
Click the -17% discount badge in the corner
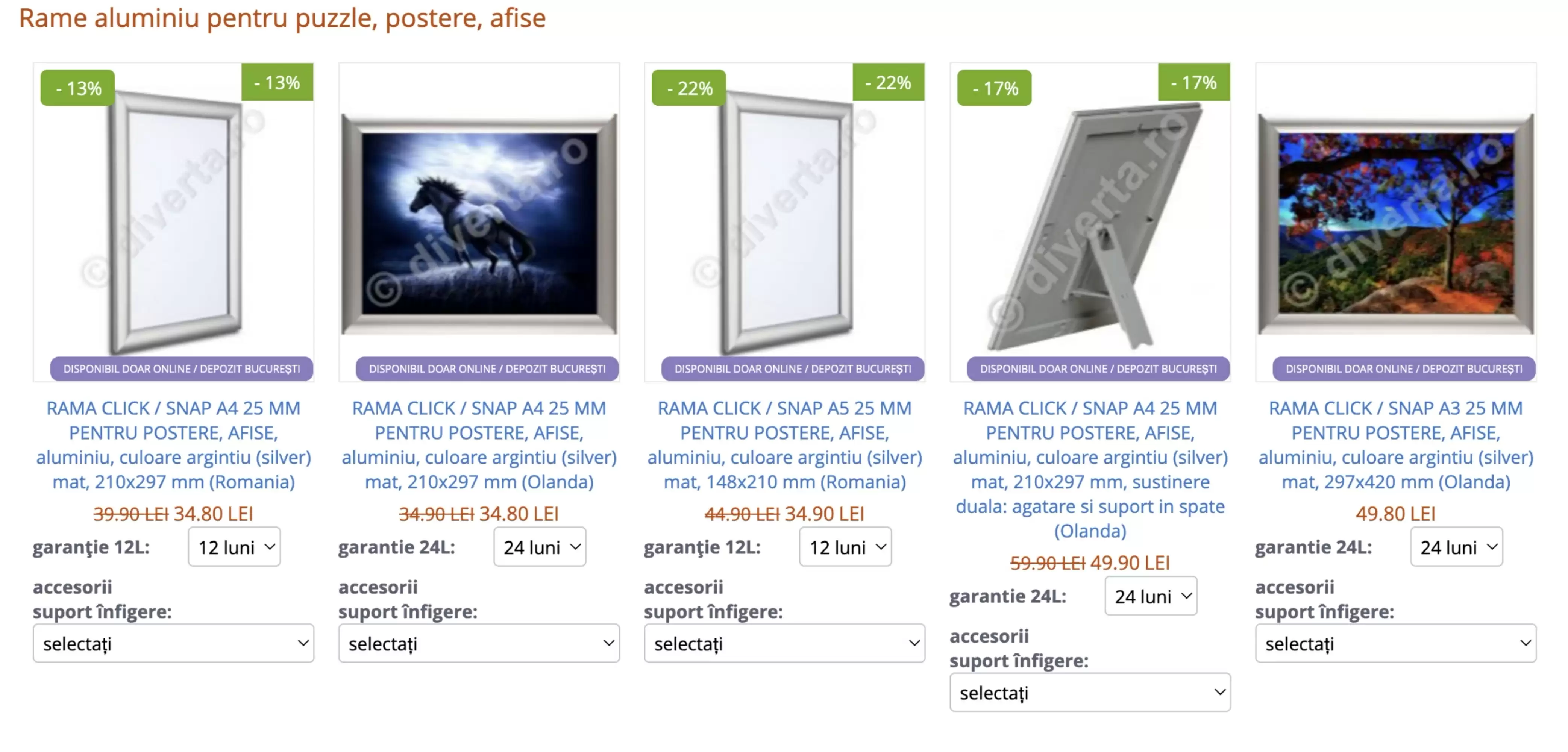(1193, 82)
